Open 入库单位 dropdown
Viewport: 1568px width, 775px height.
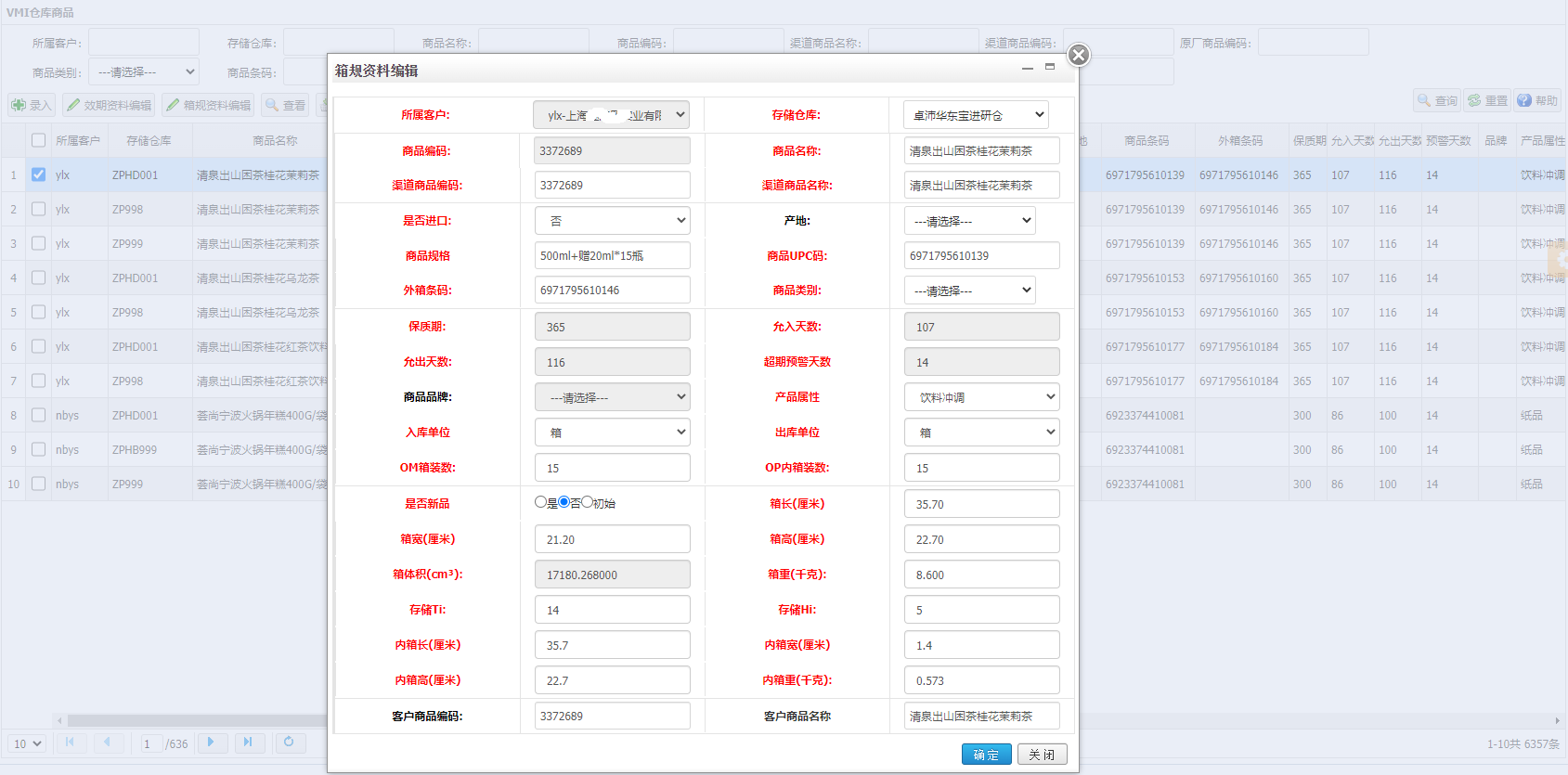click(612, 433)
